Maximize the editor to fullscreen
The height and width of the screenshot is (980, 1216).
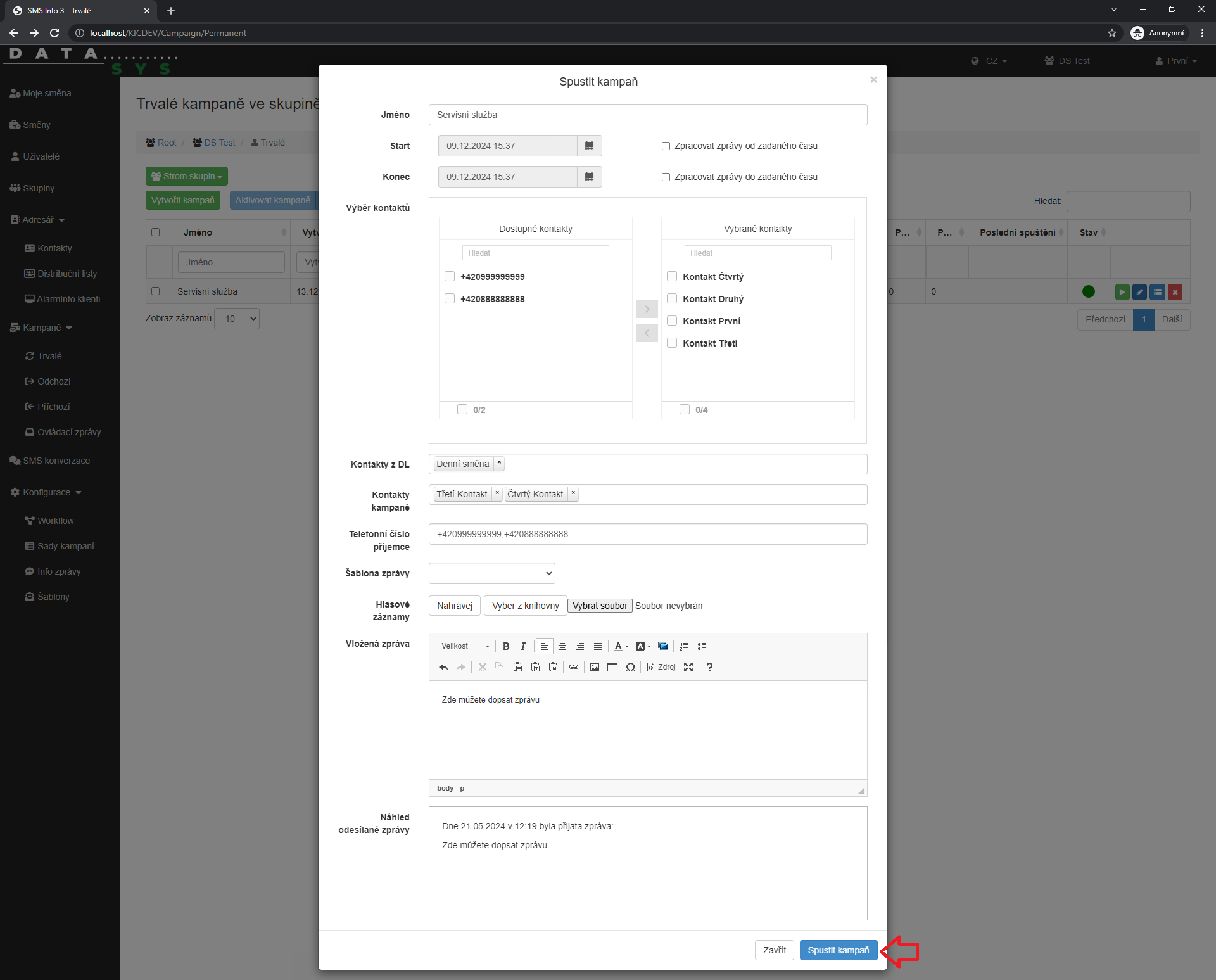tap(688, 667)
